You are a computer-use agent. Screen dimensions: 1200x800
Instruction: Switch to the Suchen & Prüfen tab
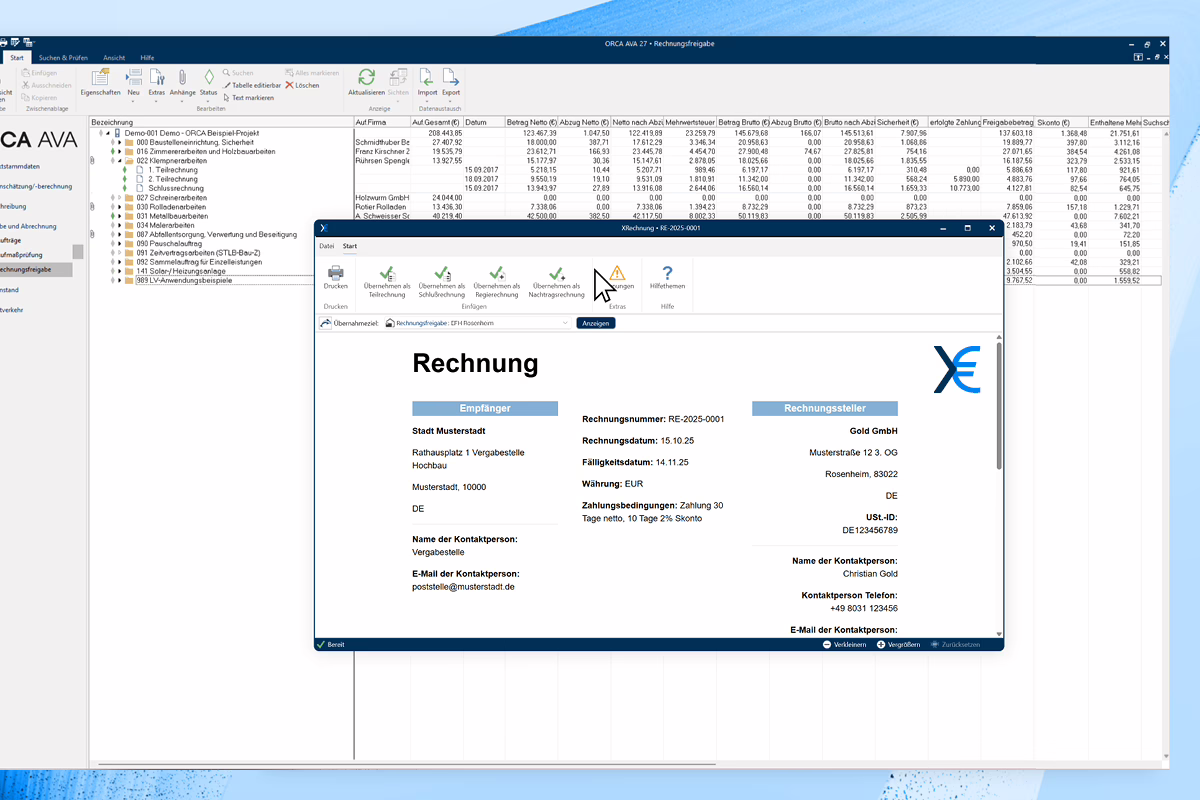(63, 58)
